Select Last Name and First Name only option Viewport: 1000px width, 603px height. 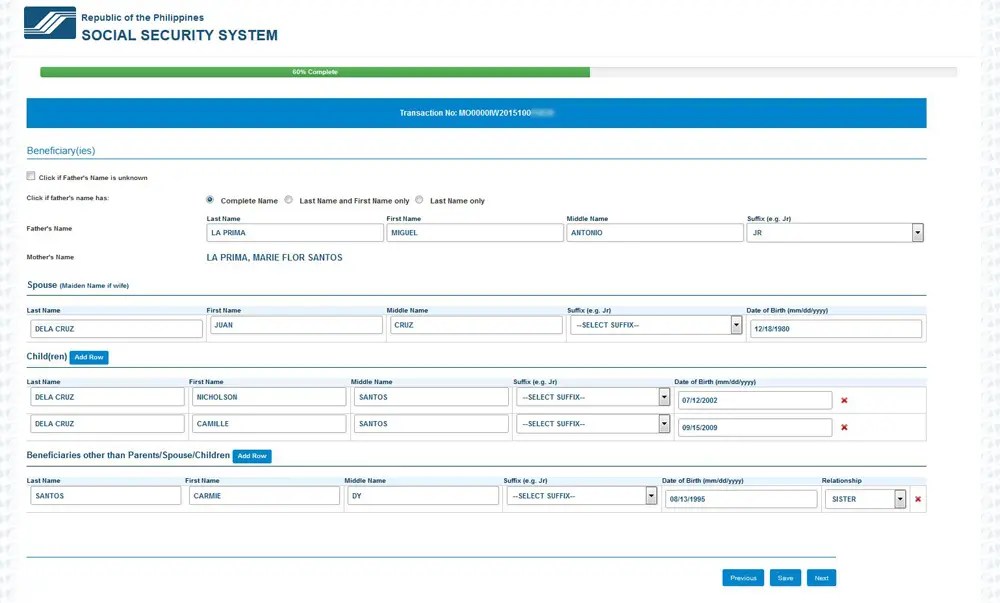click(x=288, y=200)
